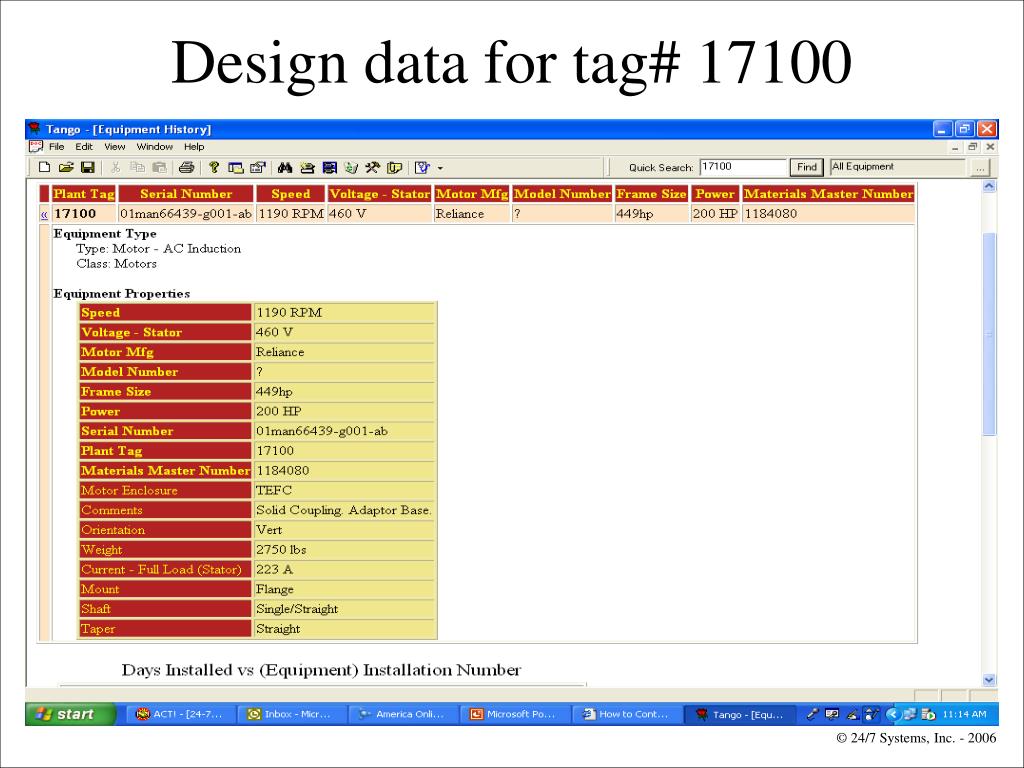Click the system tray expand arrow
The width and height of the screenshot is (1024, 768).
(x=892, y=714)
